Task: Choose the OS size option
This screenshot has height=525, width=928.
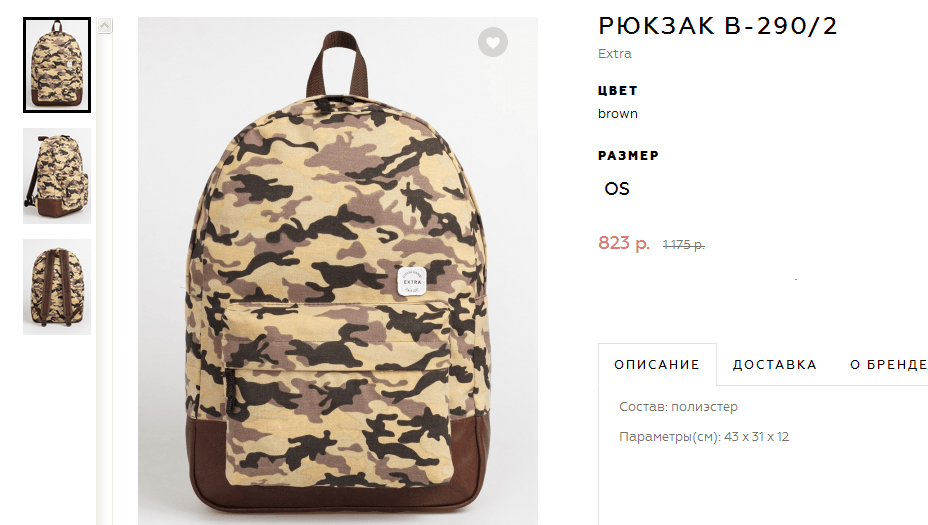Action: pos(617,189)
